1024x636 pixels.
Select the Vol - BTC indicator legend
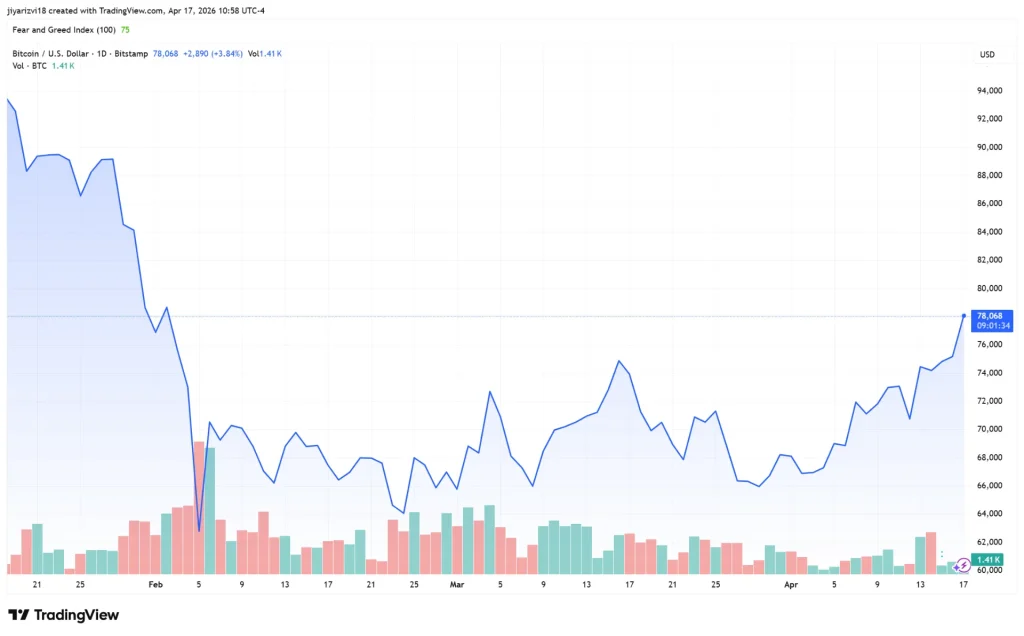click(x=28, y=65)
